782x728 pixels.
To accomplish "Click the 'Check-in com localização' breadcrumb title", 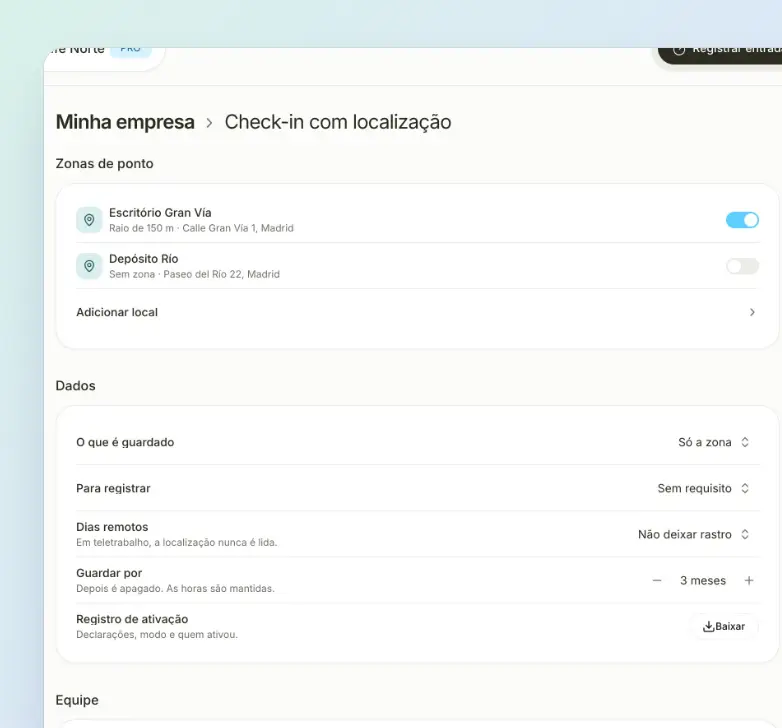I will (x=338, y=122).
